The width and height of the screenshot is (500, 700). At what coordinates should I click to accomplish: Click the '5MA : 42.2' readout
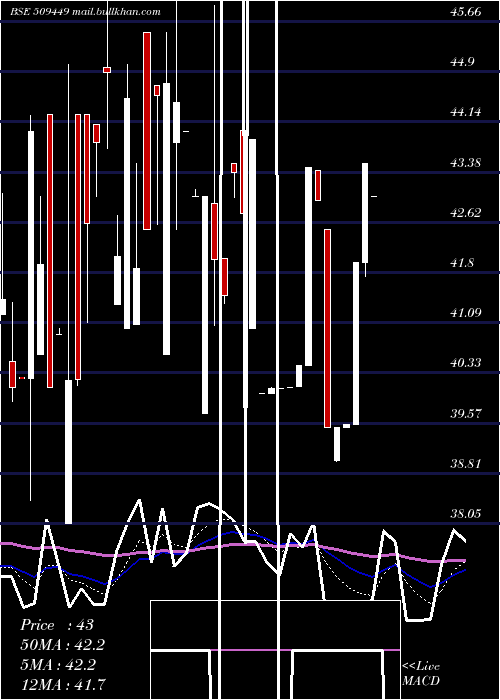(x=58, y=664)
